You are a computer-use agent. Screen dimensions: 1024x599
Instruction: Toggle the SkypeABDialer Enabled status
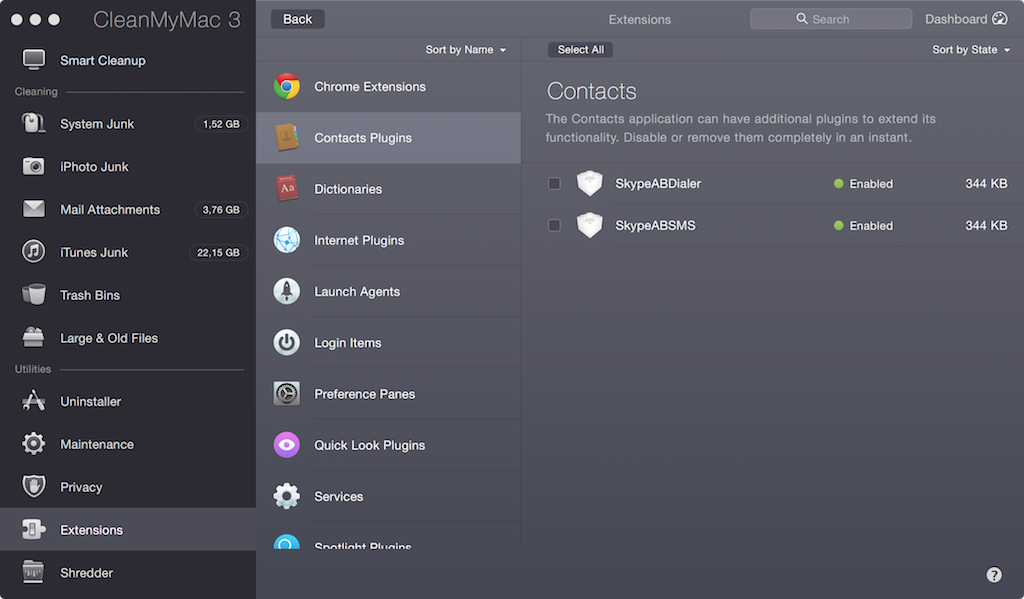coord(863,184)
